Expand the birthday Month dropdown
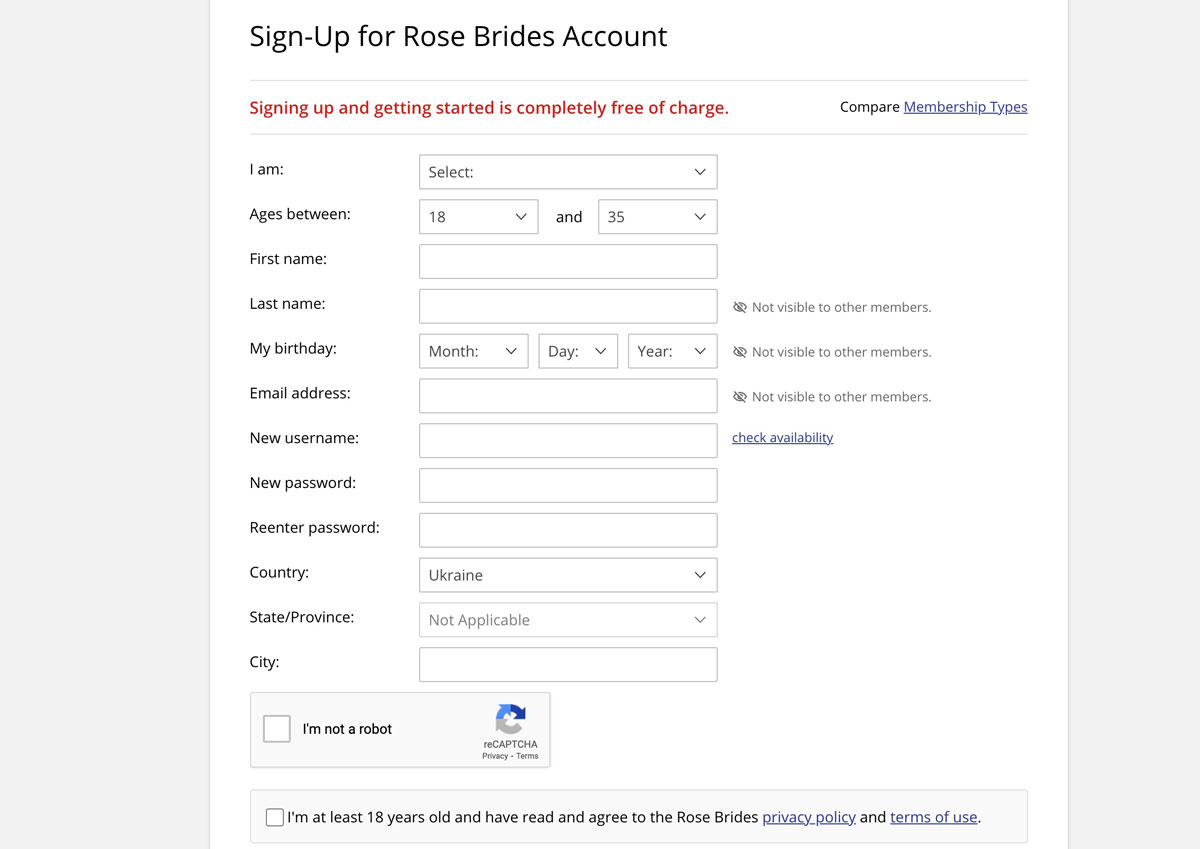 coord(473,351)
